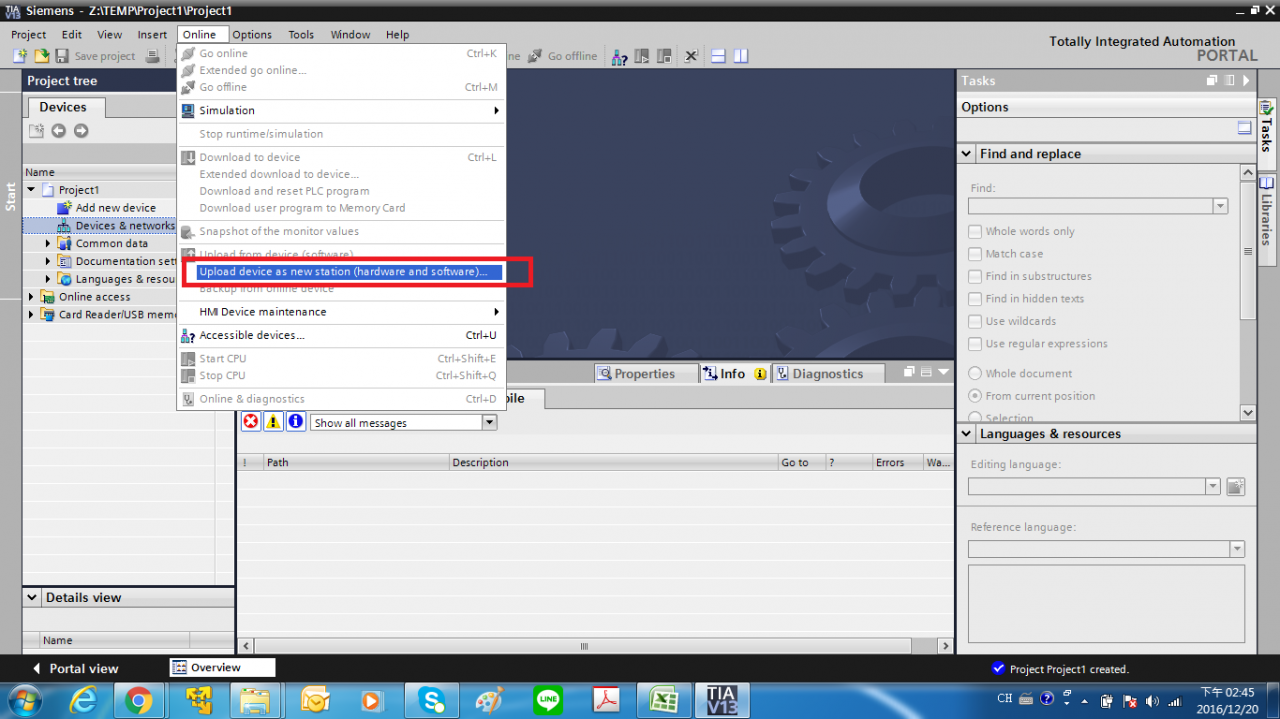The width and height of the screenshot is (1280, 719).
Task: Click the Stop CPU toolbar icon
Action: point(663,56)
